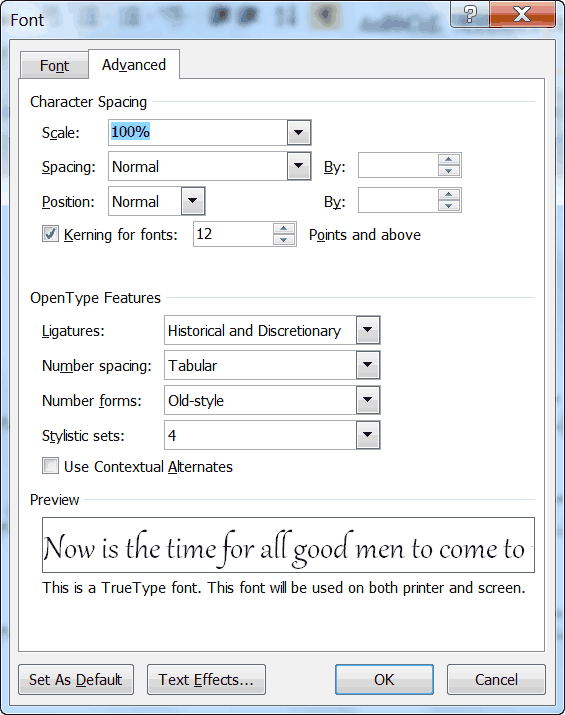This screenshot has height=715, width=565.
Task: Open the Position dropdown arrow
Action: coord(193,201)
